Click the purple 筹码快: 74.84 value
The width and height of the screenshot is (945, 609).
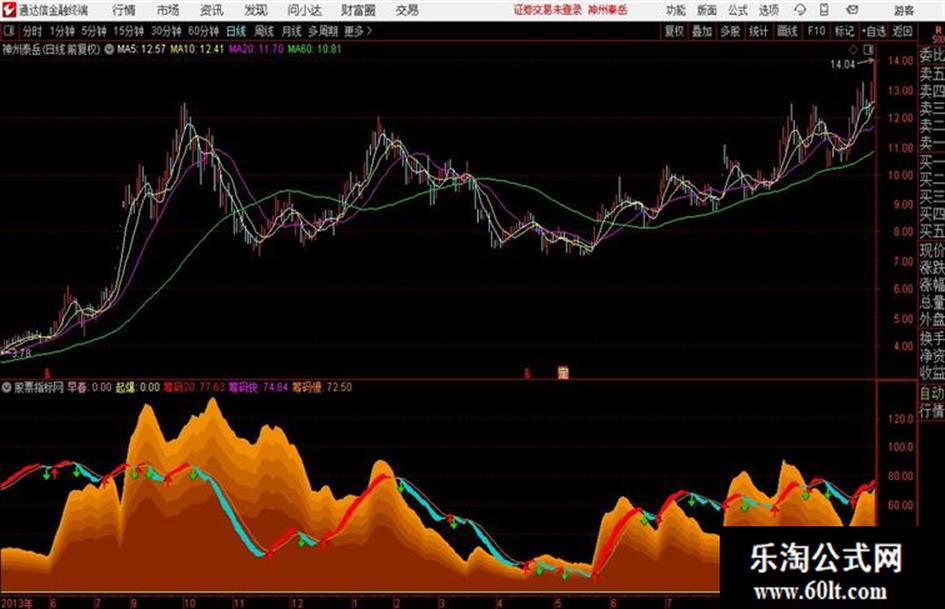(258, 387)
